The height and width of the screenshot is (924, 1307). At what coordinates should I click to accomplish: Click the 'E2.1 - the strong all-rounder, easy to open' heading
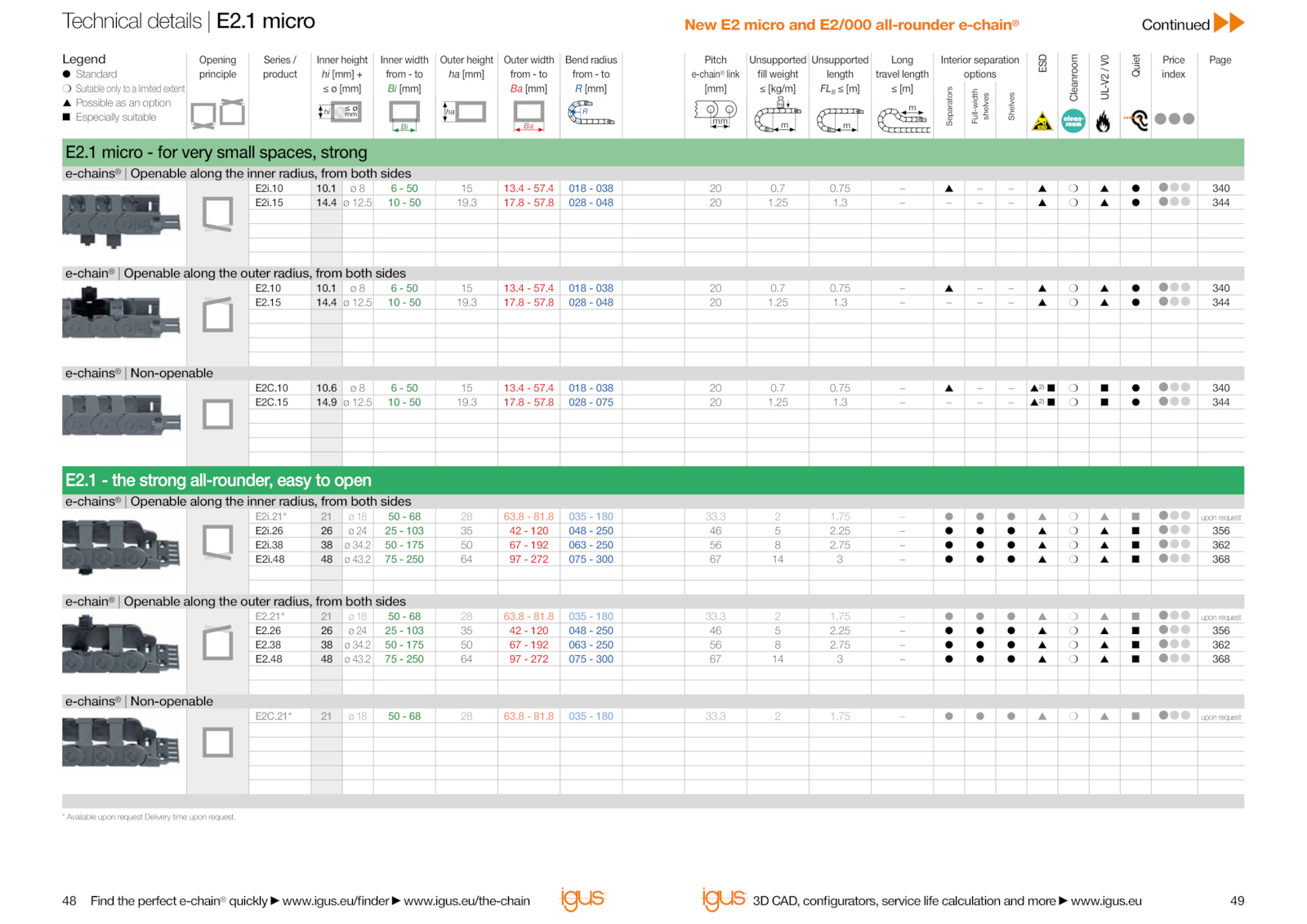[218, 480]
